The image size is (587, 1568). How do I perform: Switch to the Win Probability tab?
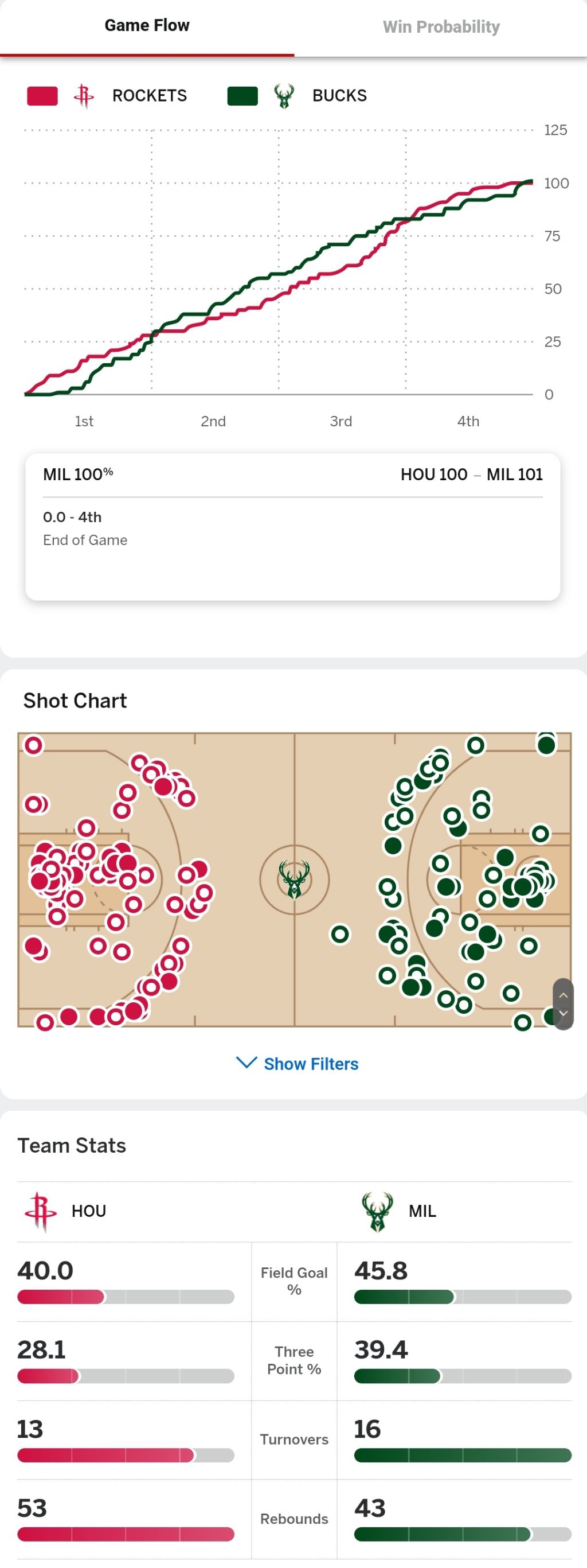(441, 27)
